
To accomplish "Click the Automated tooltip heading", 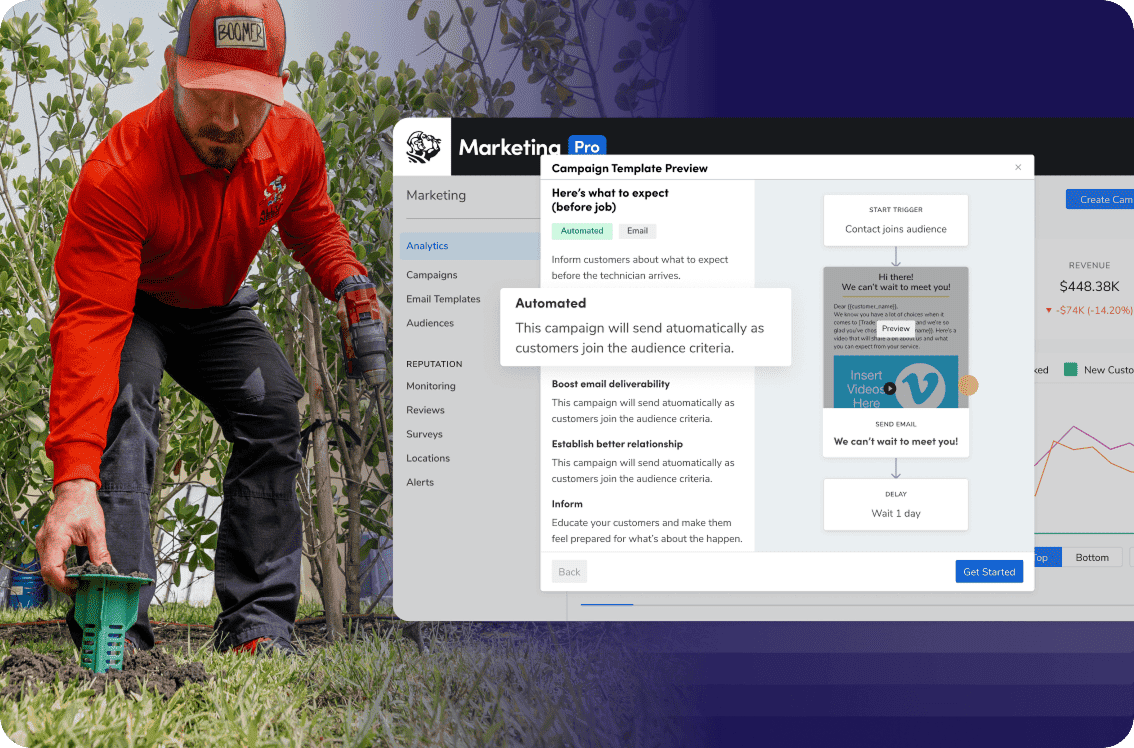I will pyautogui.click(x=550, y=303).
